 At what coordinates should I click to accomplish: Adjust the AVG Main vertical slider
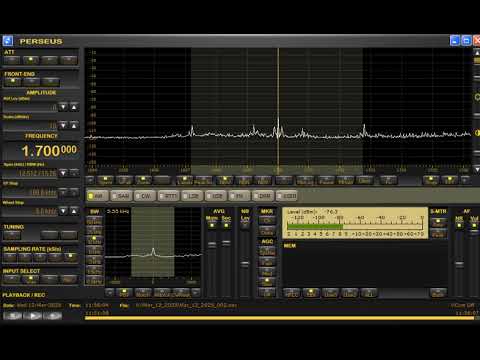pos(212,245)
